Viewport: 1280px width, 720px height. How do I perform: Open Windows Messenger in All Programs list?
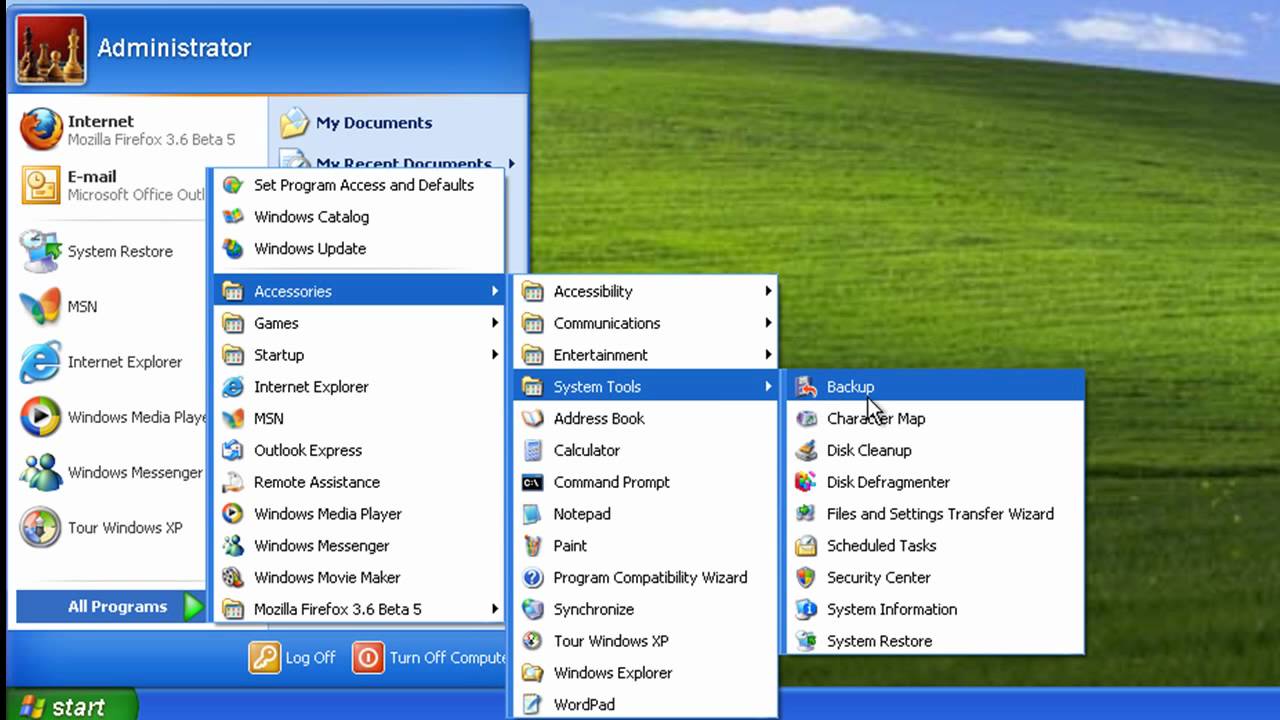359,545
